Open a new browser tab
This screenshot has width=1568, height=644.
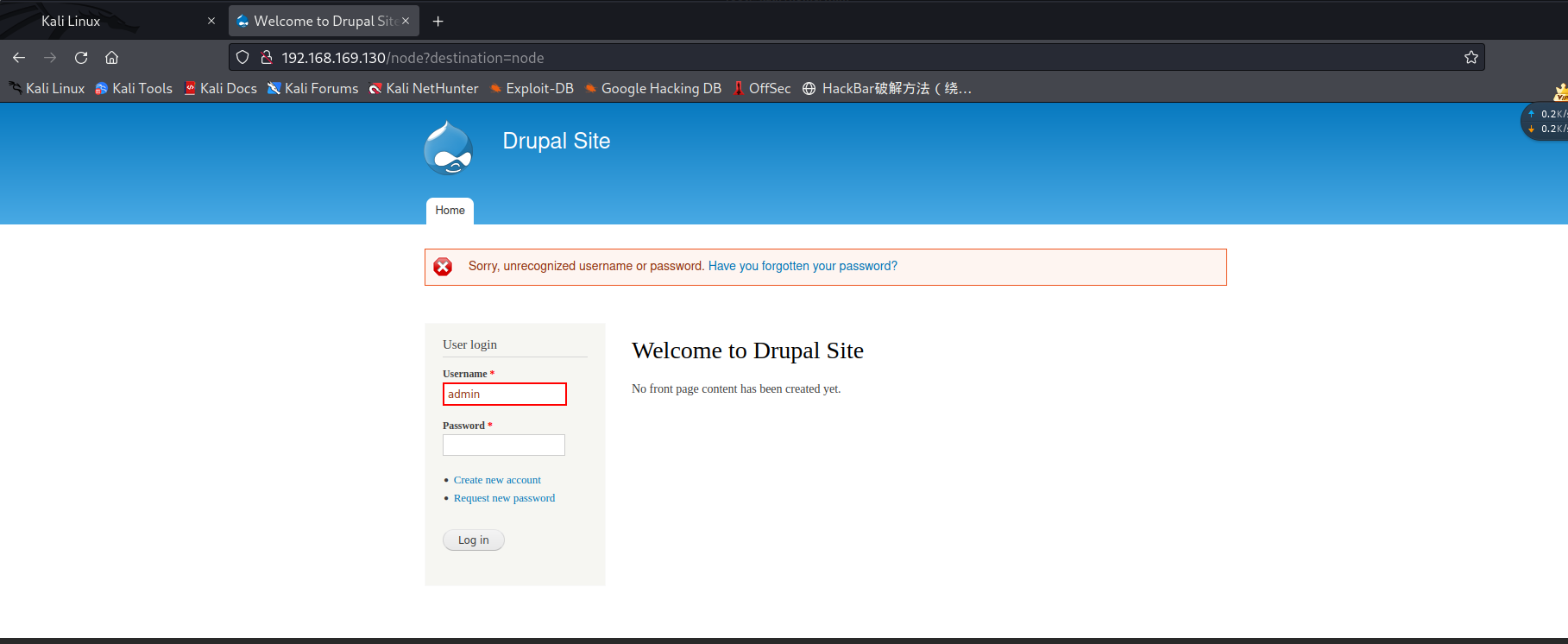(x=438, y=21)
